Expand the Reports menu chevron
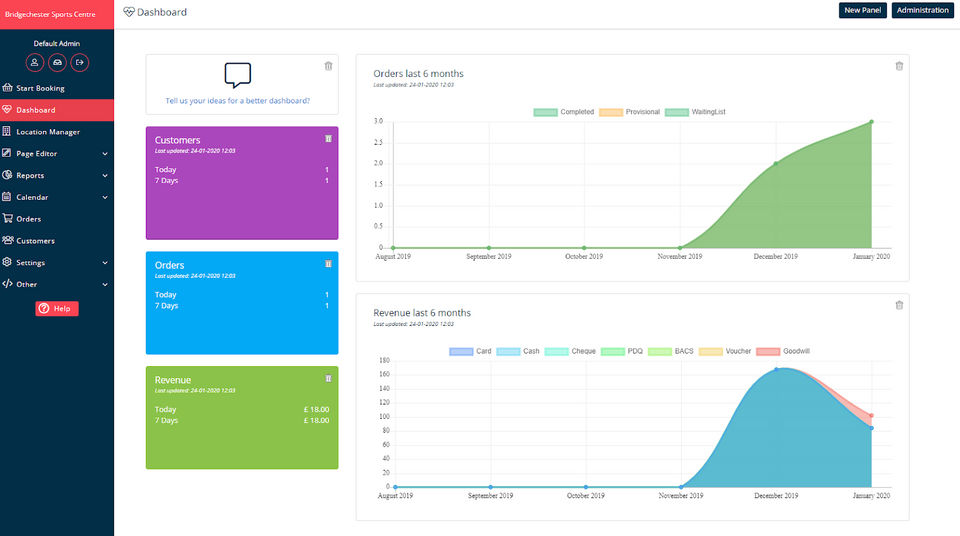 tap(105, 176)
